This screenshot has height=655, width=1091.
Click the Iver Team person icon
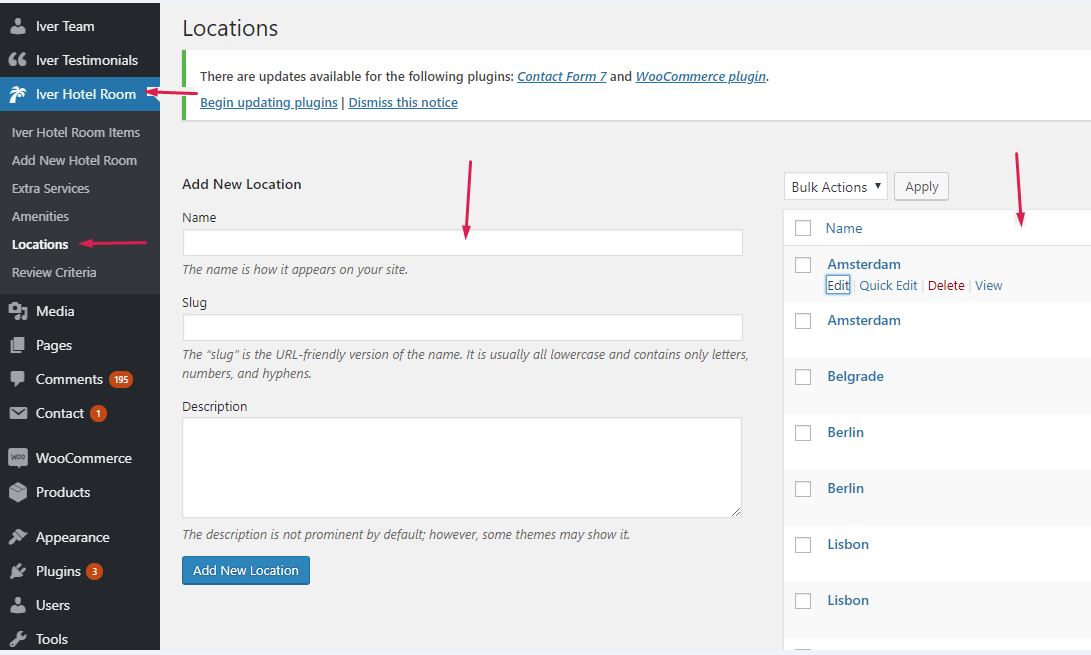click(18, 26)
